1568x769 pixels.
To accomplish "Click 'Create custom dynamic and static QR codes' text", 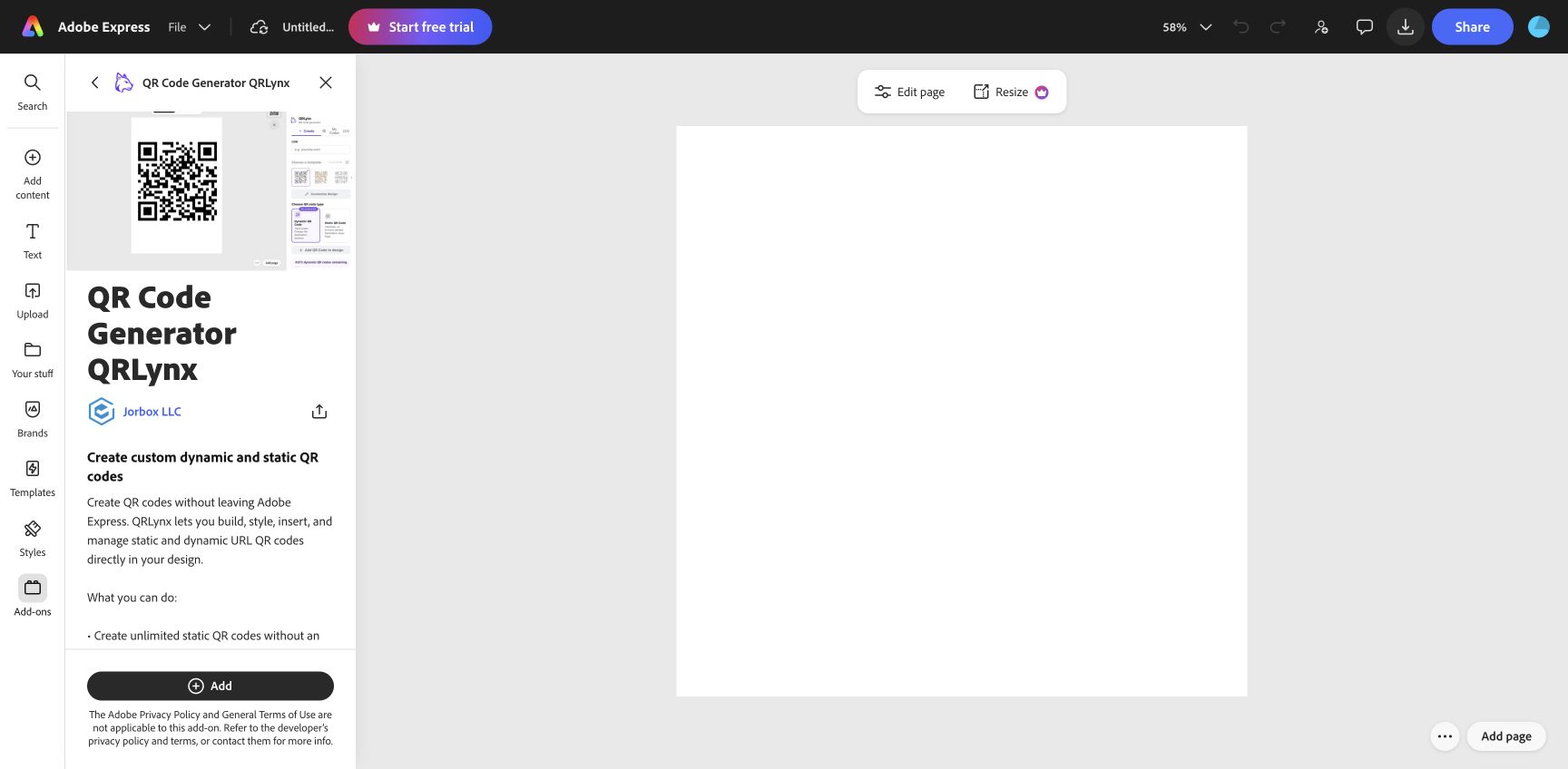I will [x=203, y=467].
